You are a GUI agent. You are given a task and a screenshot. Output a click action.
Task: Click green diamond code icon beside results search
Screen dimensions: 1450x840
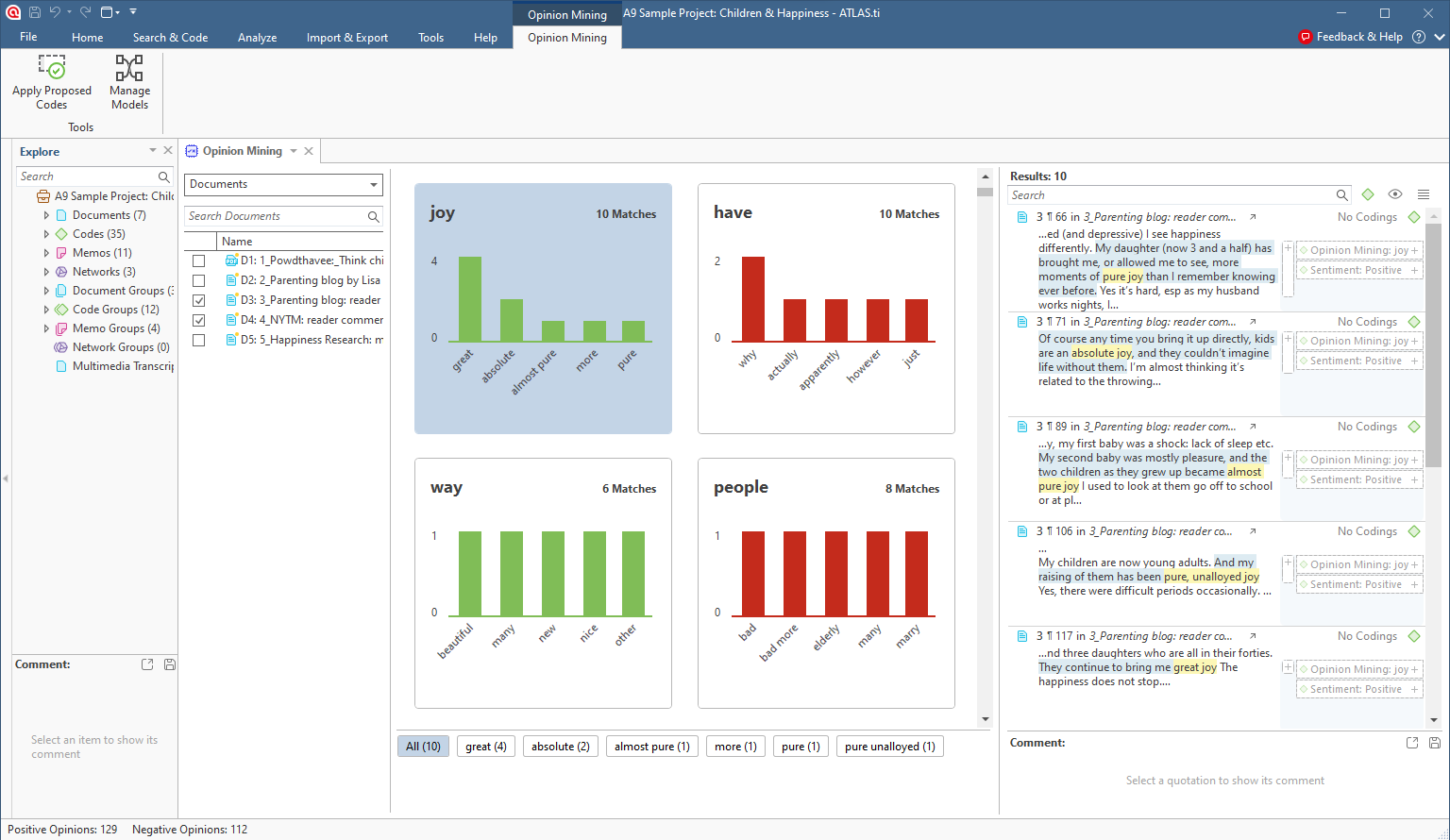(x=1368, y=194)
